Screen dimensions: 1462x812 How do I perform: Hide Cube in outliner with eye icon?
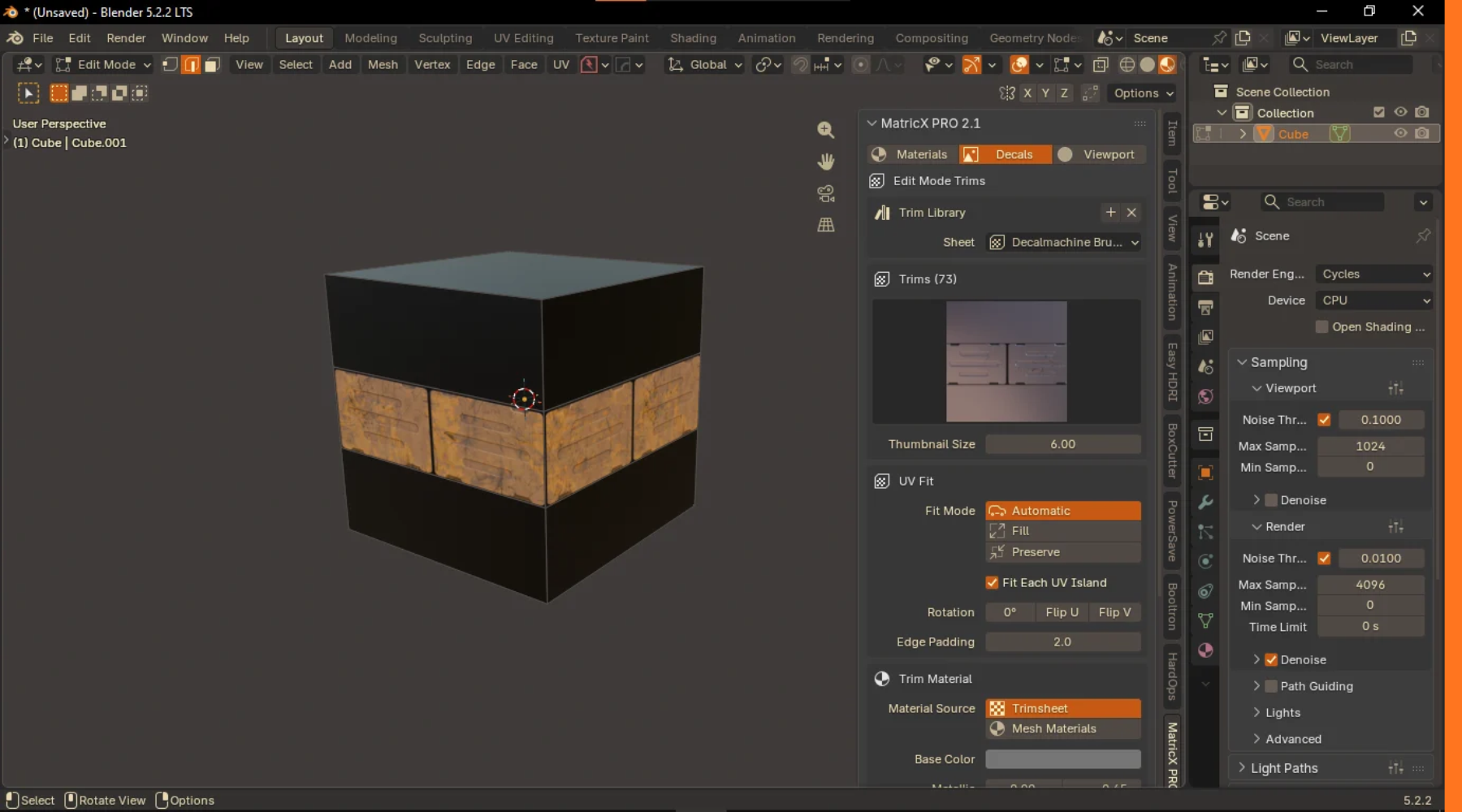click(x=1400, y=133)
